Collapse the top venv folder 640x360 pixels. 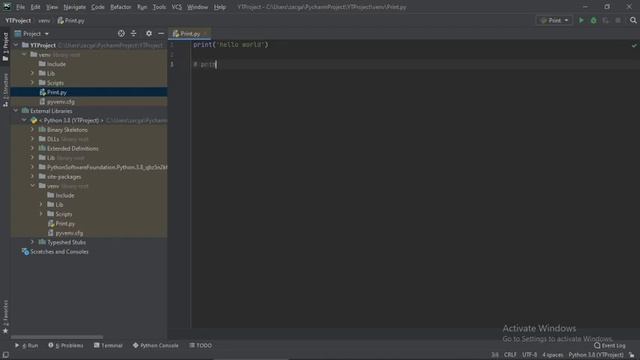tap(24, 54)
